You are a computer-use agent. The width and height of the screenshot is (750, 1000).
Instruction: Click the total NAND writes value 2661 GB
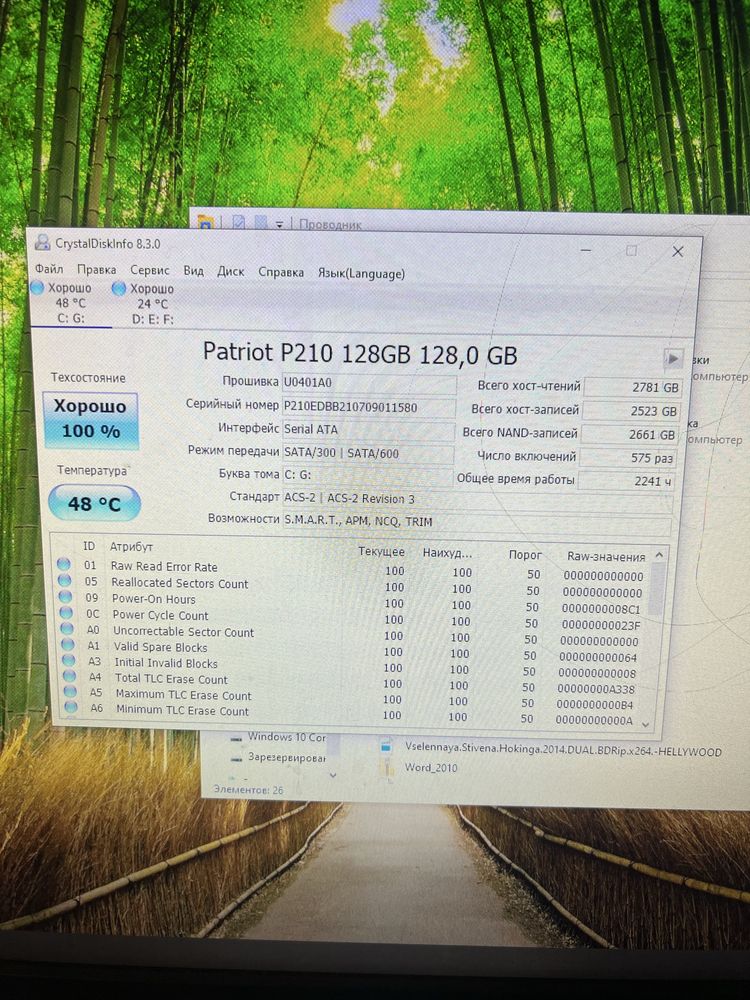(x=629, y=434)
